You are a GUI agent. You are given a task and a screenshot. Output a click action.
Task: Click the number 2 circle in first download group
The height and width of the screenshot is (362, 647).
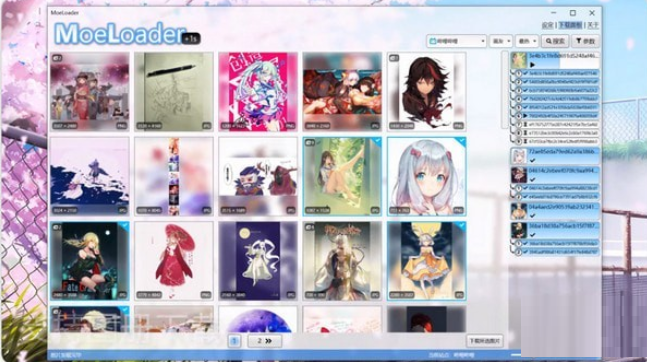519,82
